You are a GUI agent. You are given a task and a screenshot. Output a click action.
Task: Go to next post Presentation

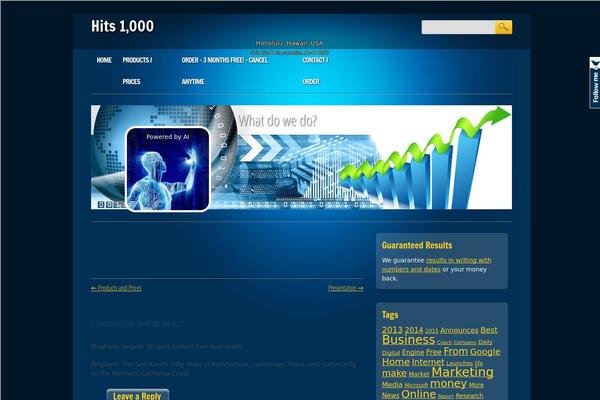(346, 288)
